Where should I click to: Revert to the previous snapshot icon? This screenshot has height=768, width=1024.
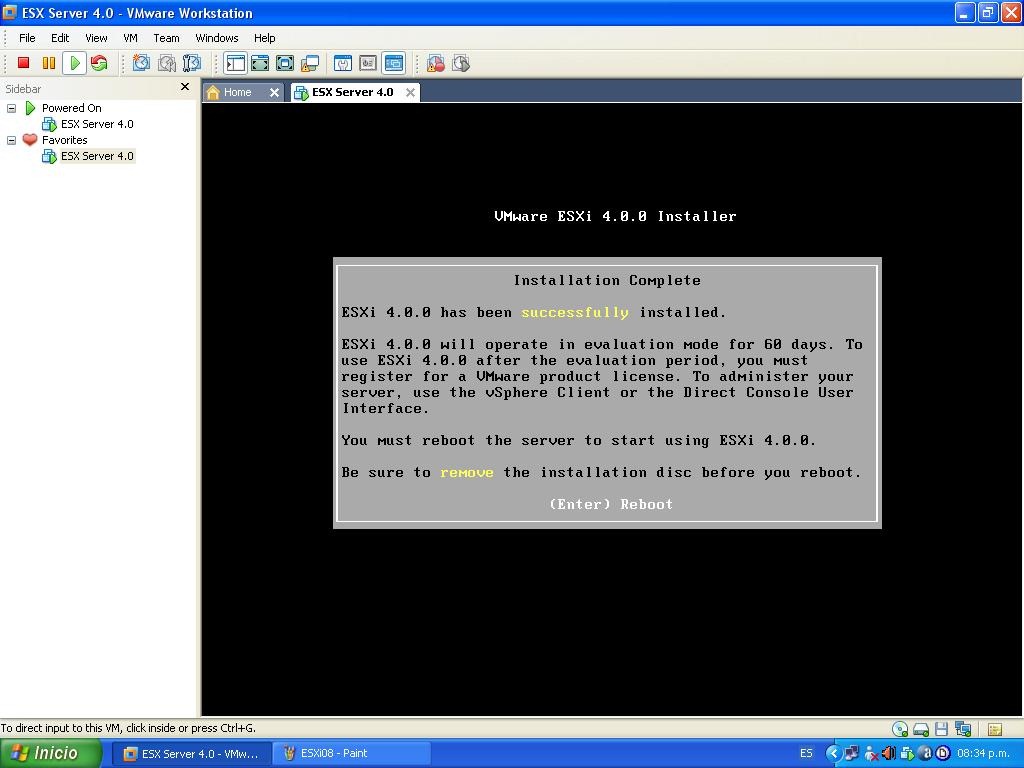click(x=167, y=63)
